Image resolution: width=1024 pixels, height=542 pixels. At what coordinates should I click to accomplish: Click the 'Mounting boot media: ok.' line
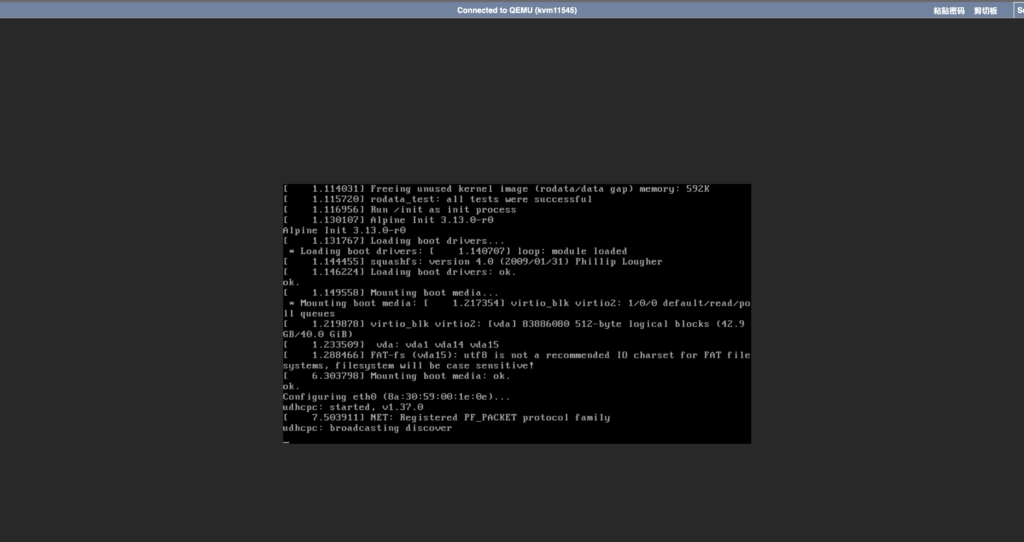(x=440, y=376)
